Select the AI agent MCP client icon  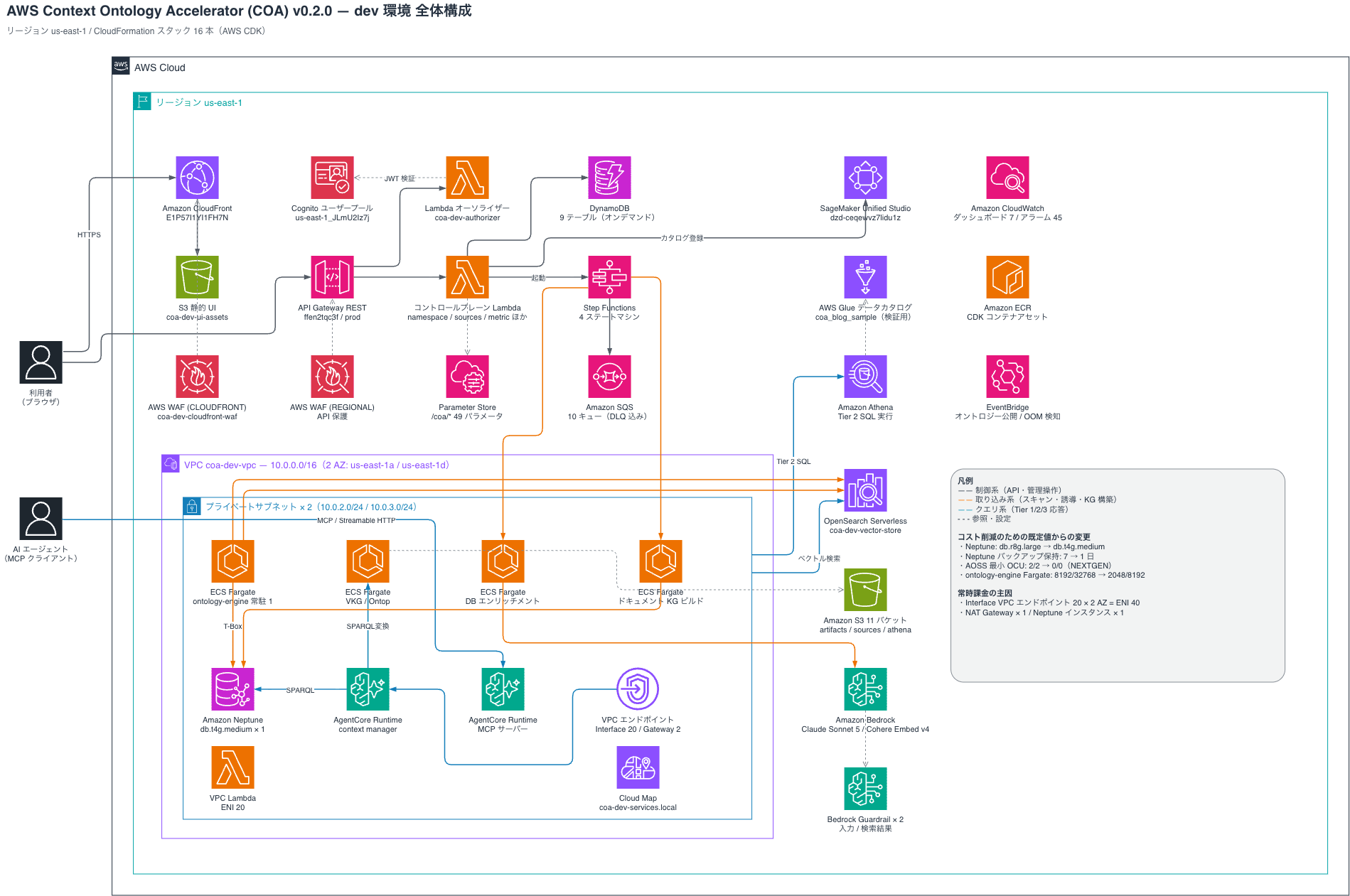(41, 519)
